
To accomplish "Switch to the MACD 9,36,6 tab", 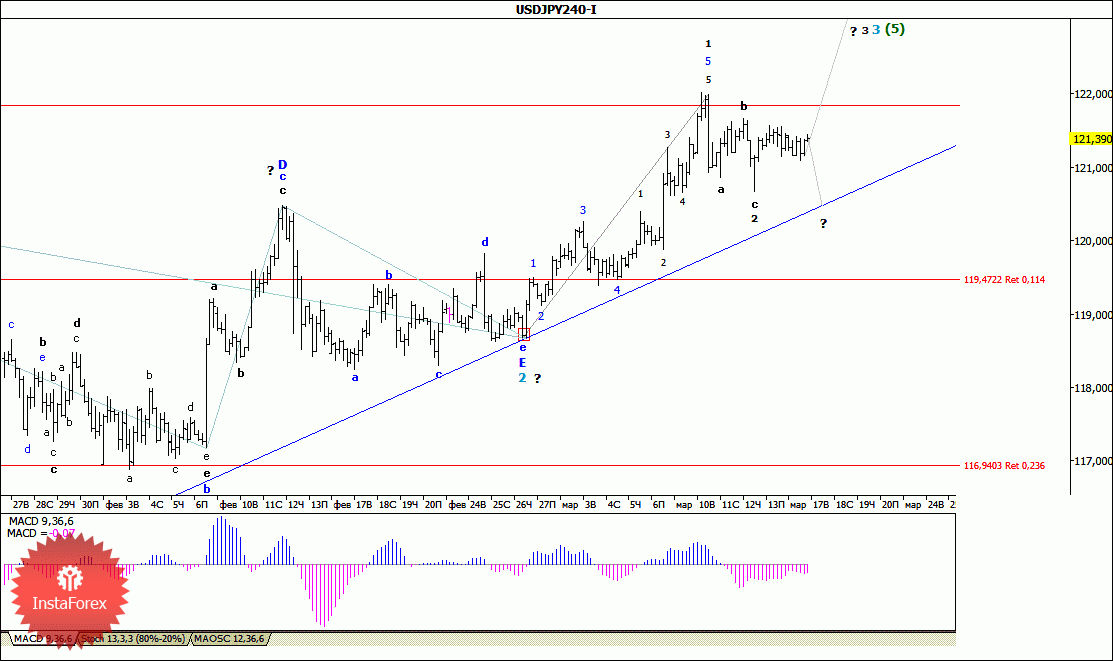I will (43, 639).
